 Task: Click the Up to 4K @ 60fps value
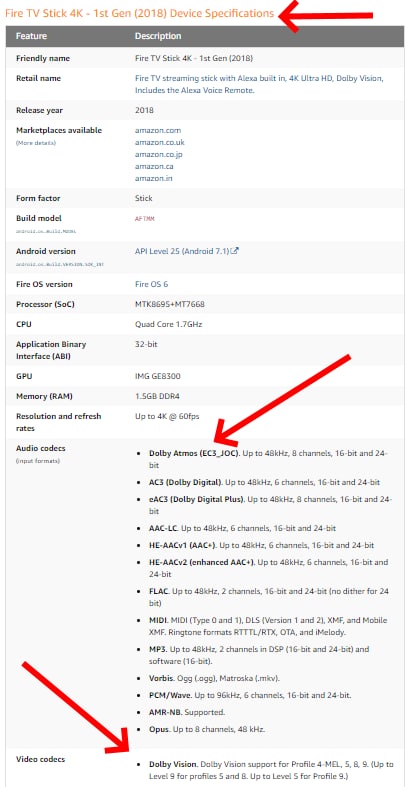169,416
